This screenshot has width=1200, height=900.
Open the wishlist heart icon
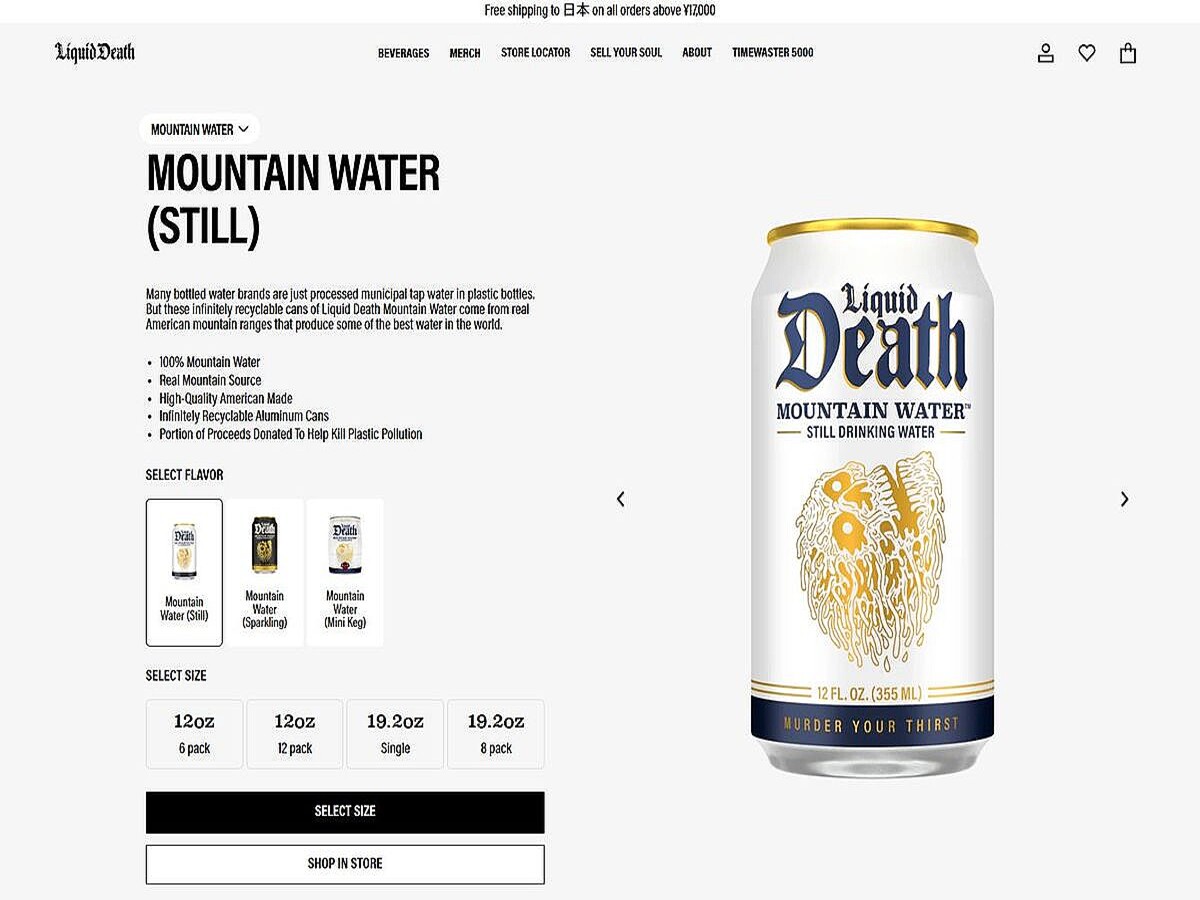1087,53
